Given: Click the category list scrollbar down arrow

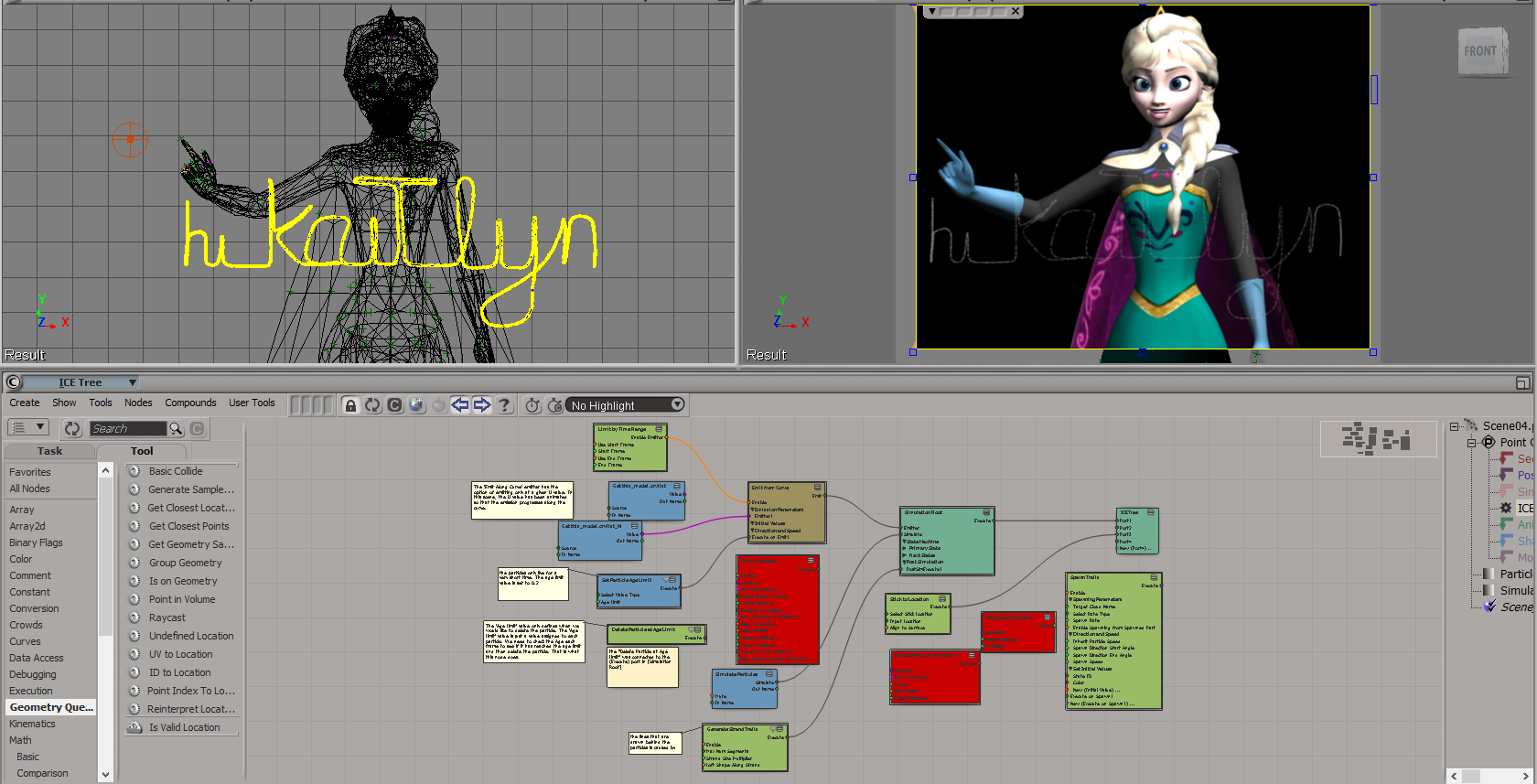Looking at the screenshot, I should point(105,774).
